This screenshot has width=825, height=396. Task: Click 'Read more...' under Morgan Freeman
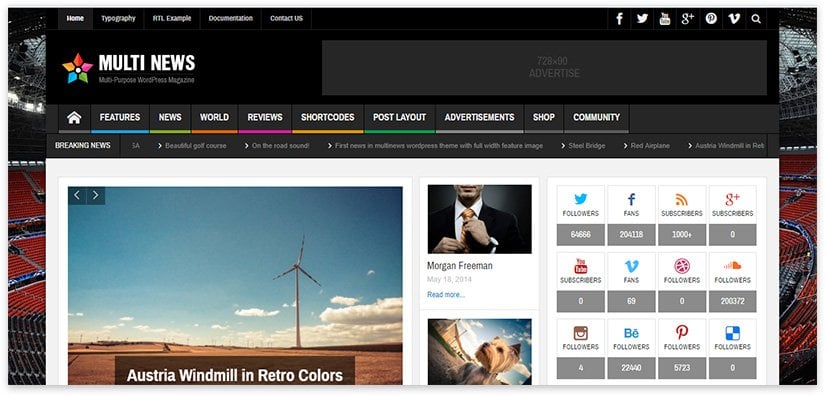[x=446, y=295]
